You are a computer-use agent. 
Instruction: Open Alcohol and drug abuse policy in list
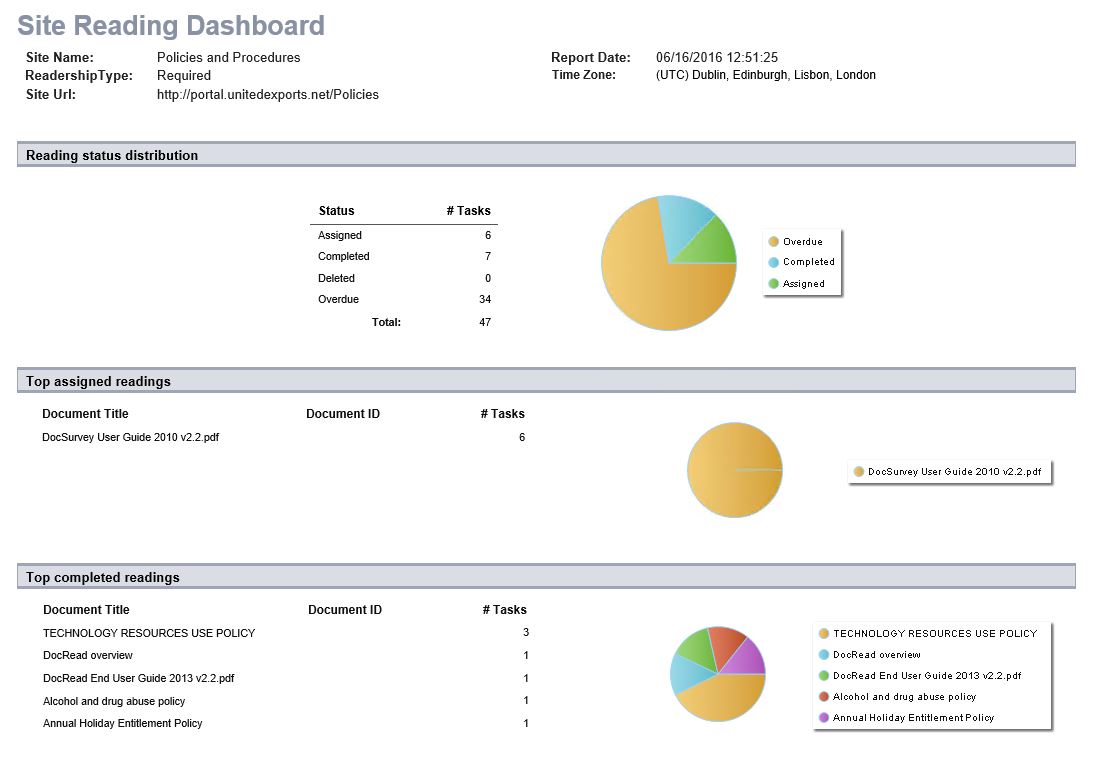(x=114, y=701)
